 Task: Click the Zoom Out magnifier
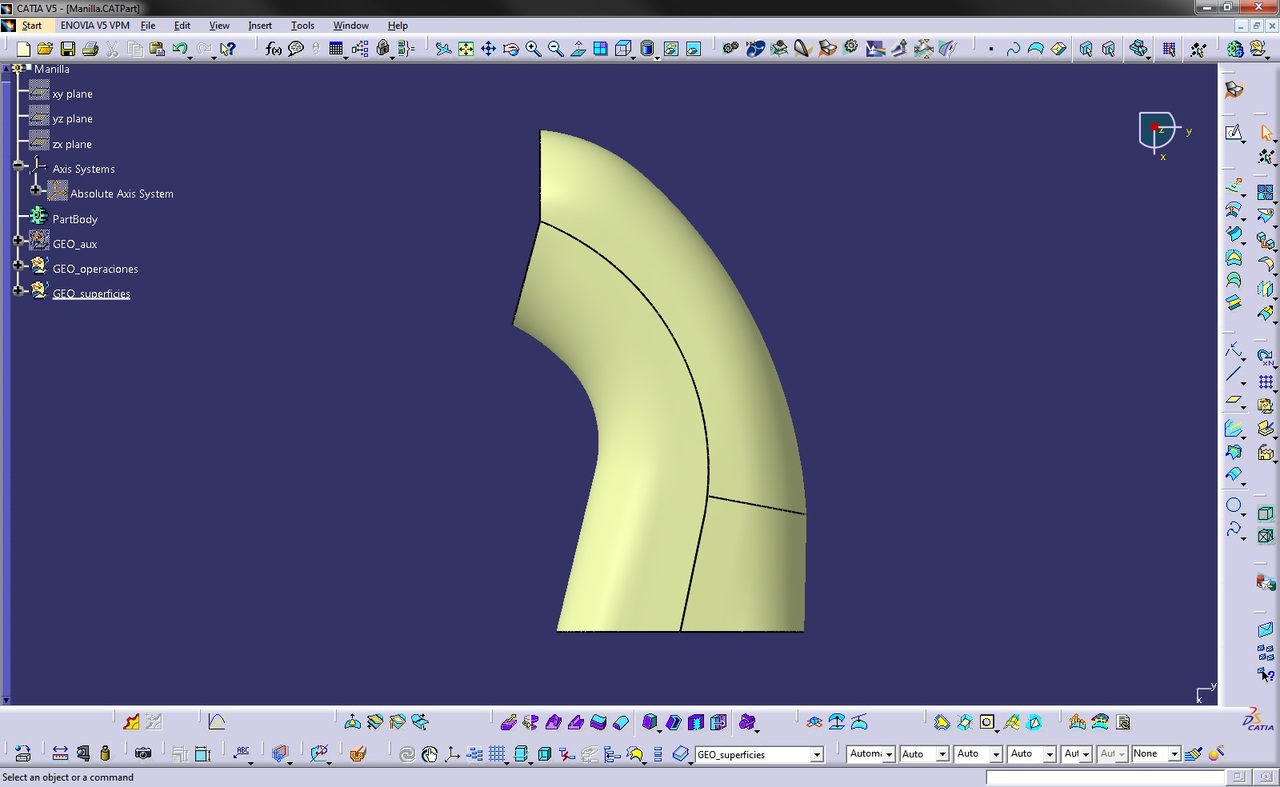point(556,48)
